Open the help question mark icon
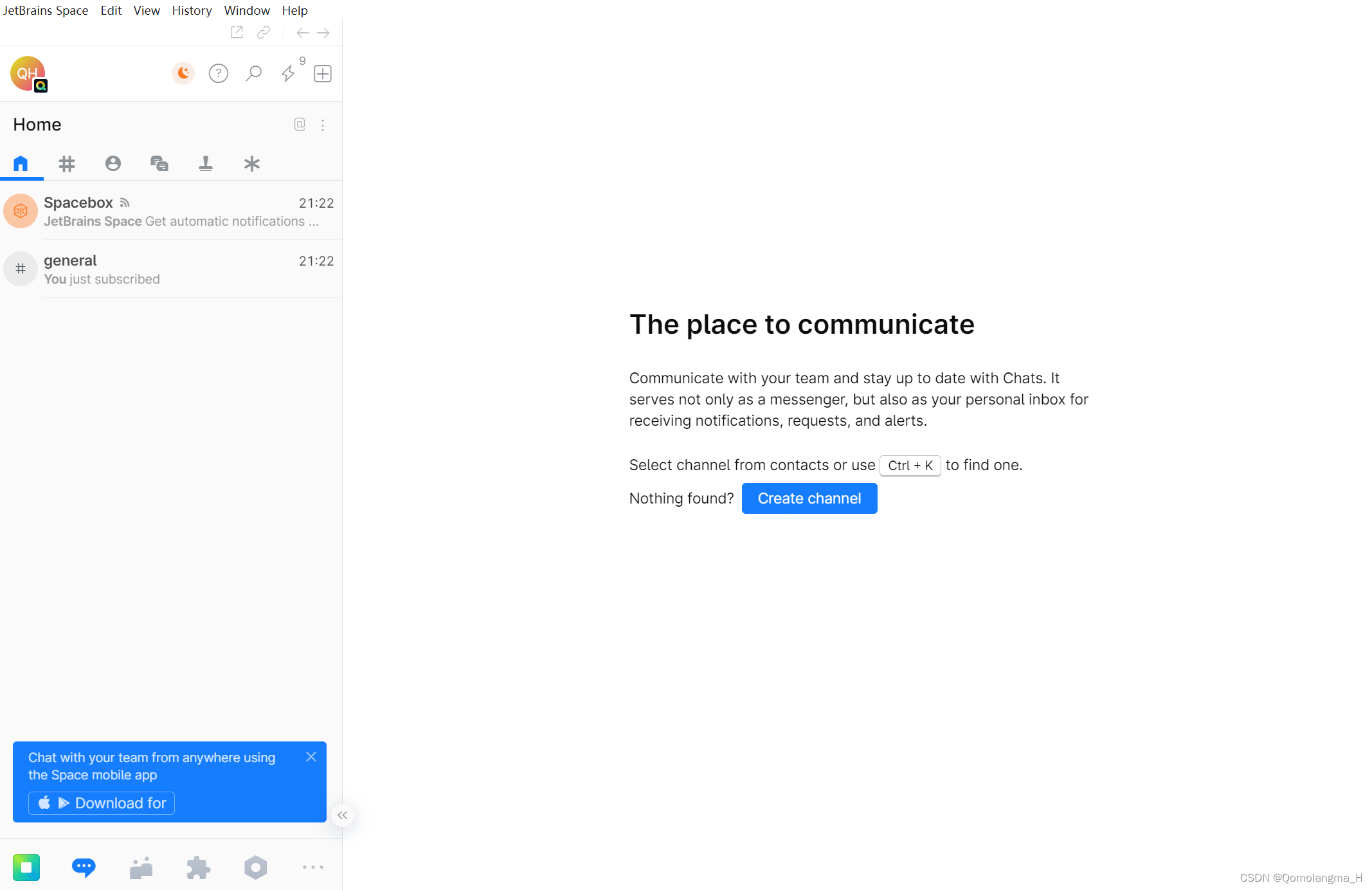The image size is (1372, 890). [x=219, y=73]
